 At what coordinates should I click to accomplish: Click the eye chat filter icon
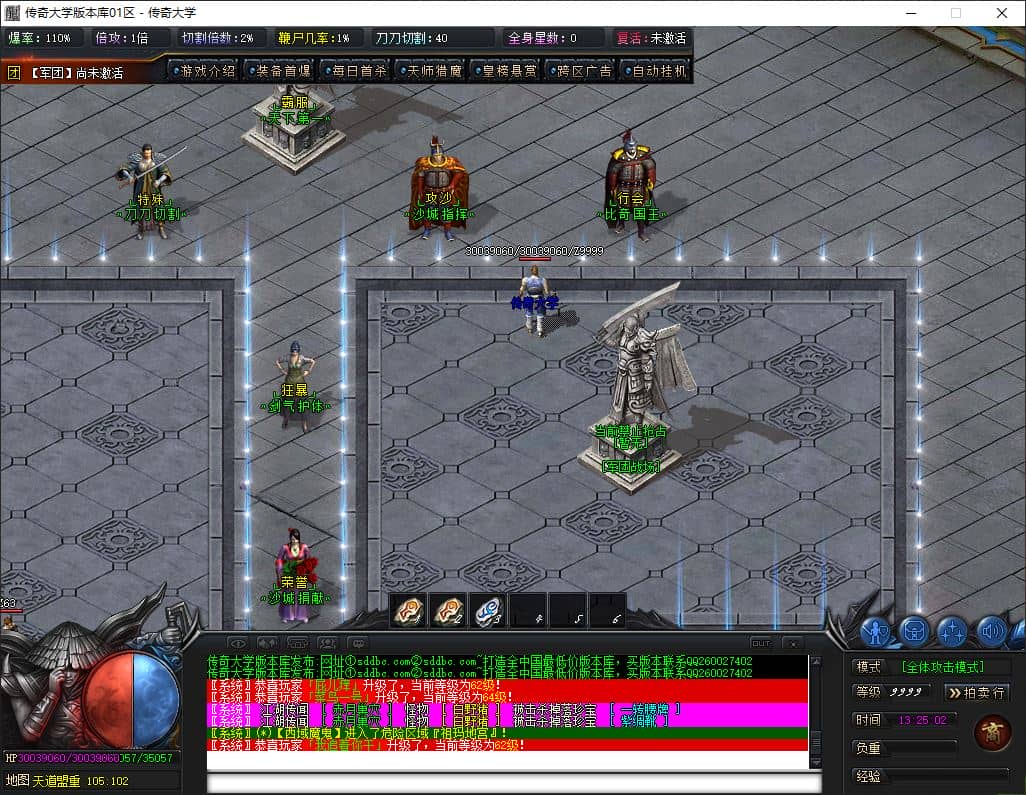[x=238, y=643]
